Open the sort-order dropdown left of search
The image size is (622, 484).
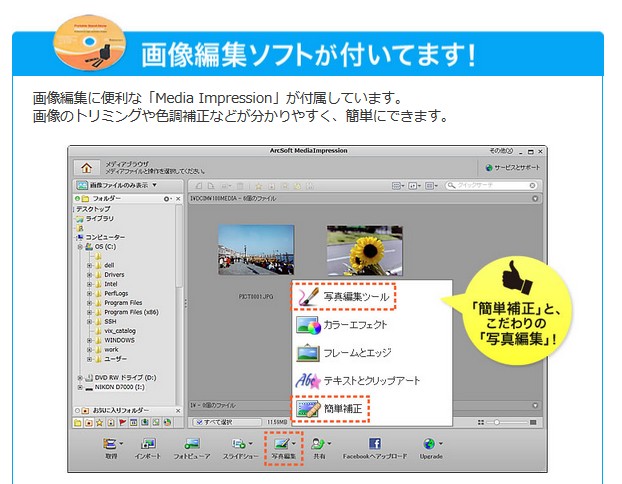[x=414, y=186]
